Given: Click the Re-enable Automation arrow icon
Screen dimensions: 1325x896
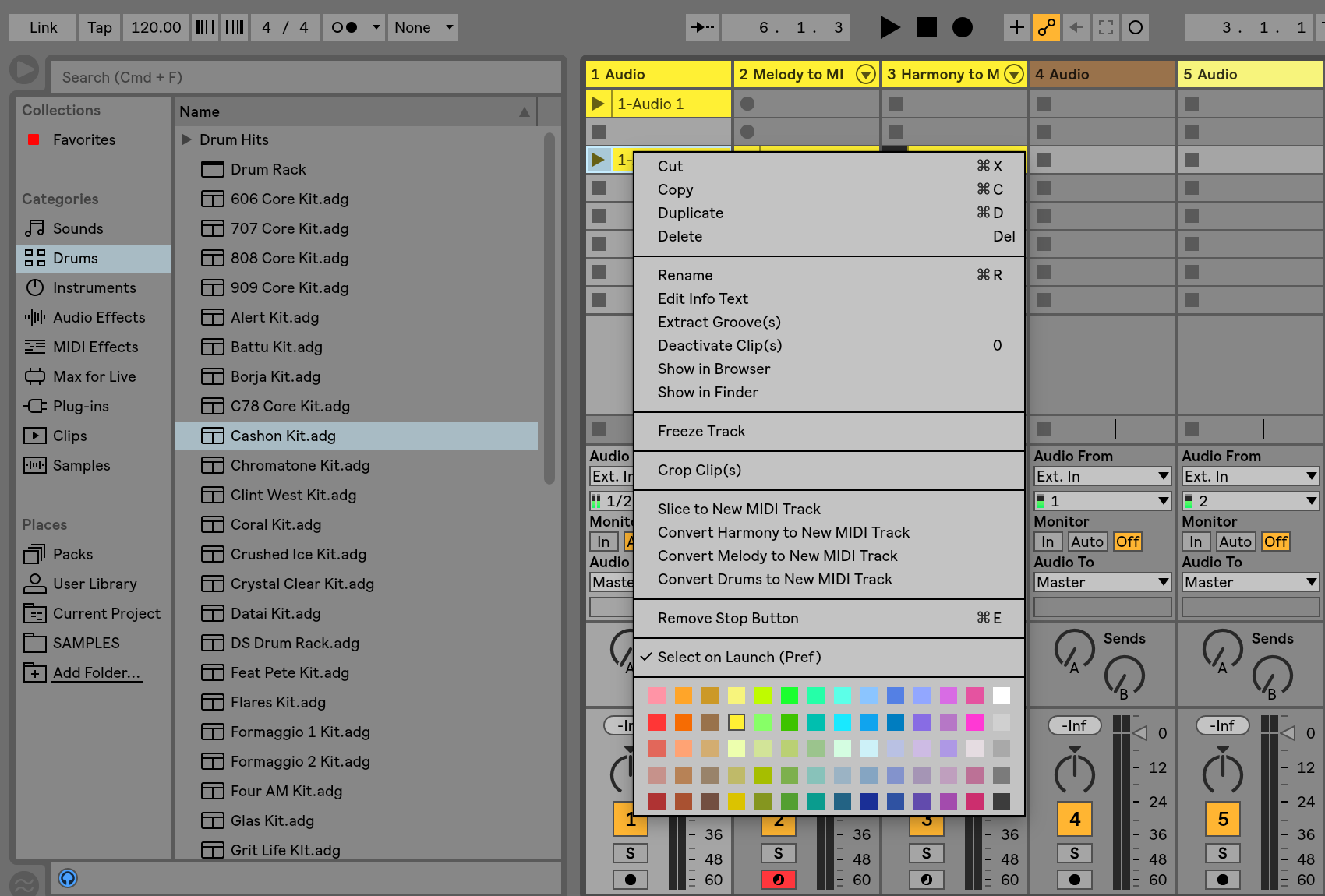Looking at the screenshot, I should tap(1076, 27).
